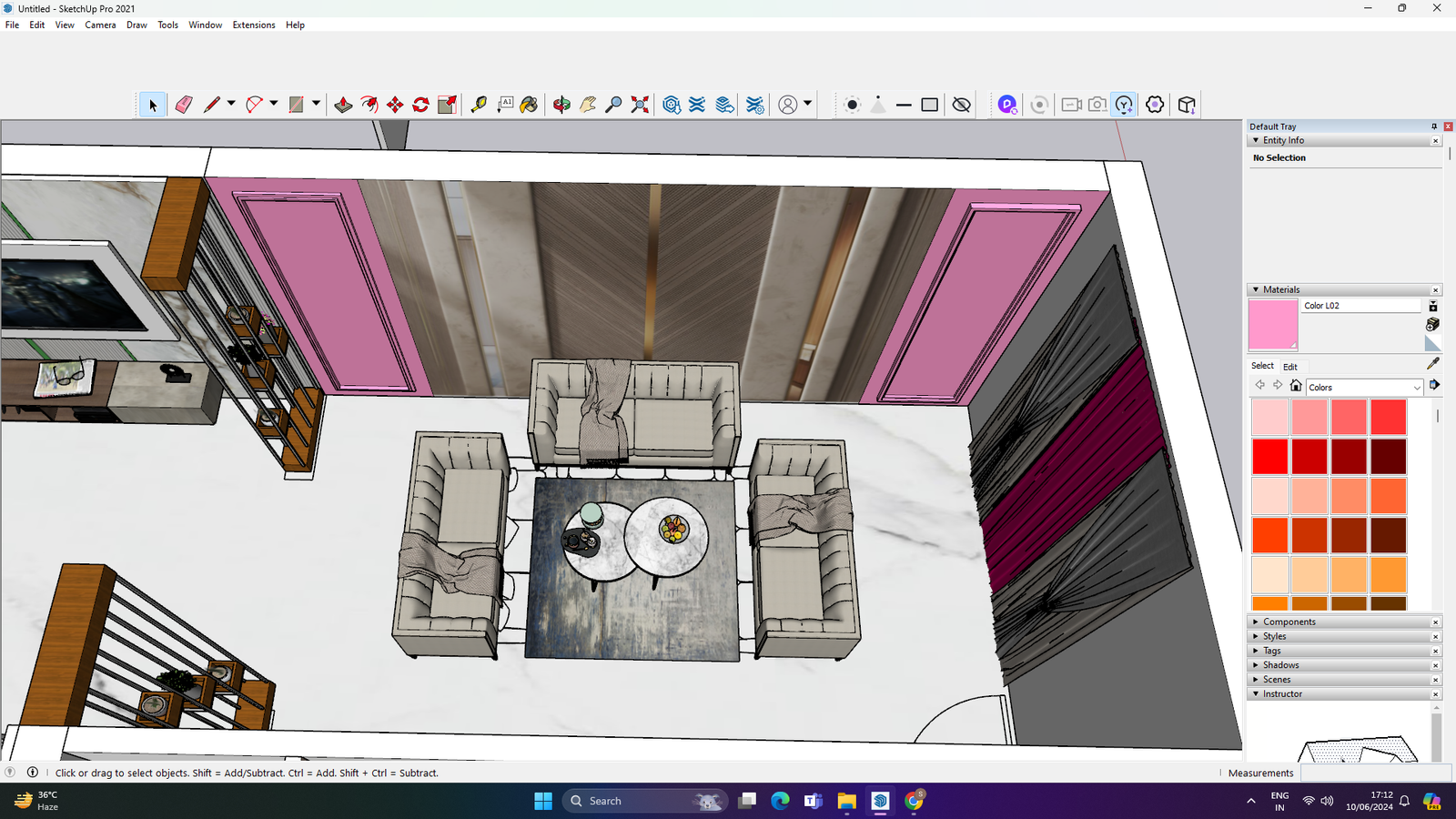
Task: Click the Zoom Extents tool
Action: pos(640,105)
